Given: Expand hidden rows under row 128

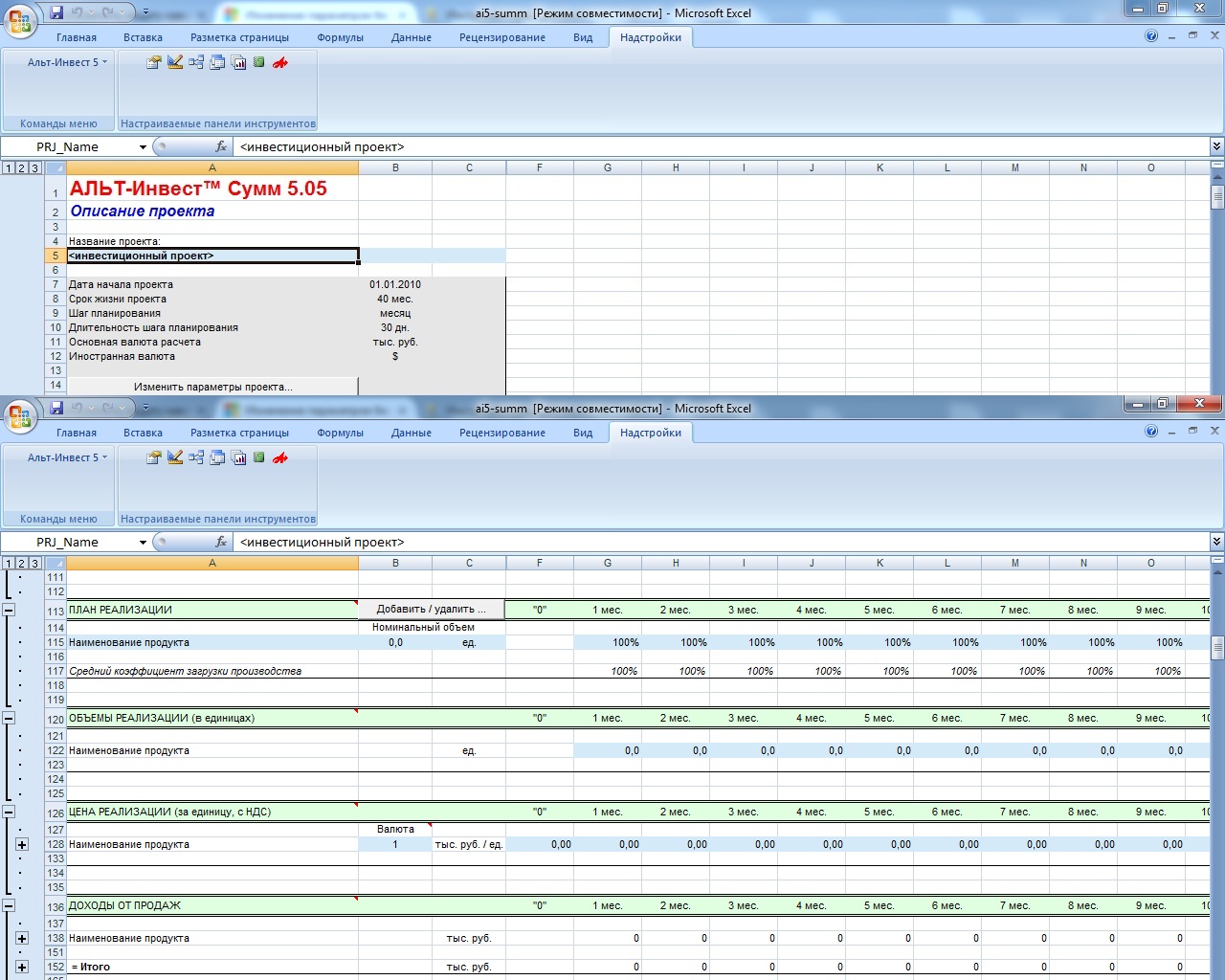Looking at the screenshot, I should (x=21, y=844).
